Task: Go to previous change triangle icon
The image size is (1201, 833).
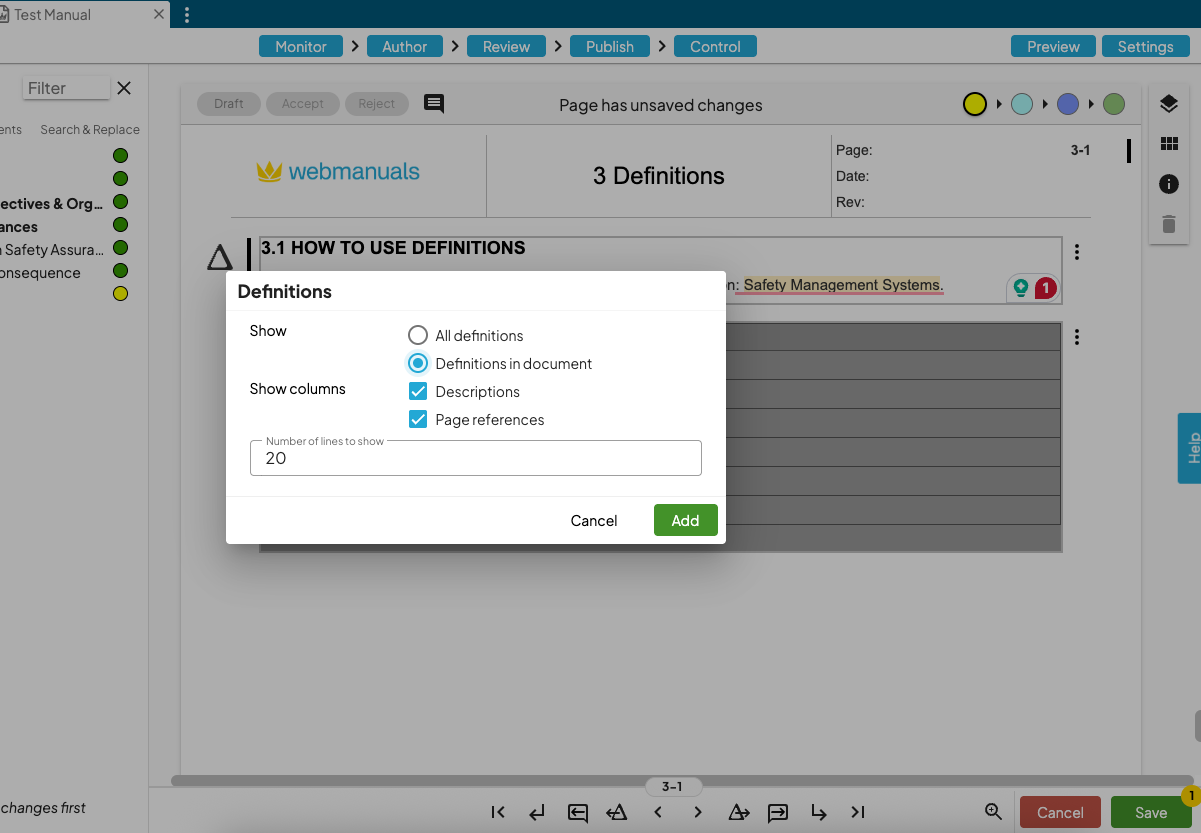Action: (x=616, y=812)
